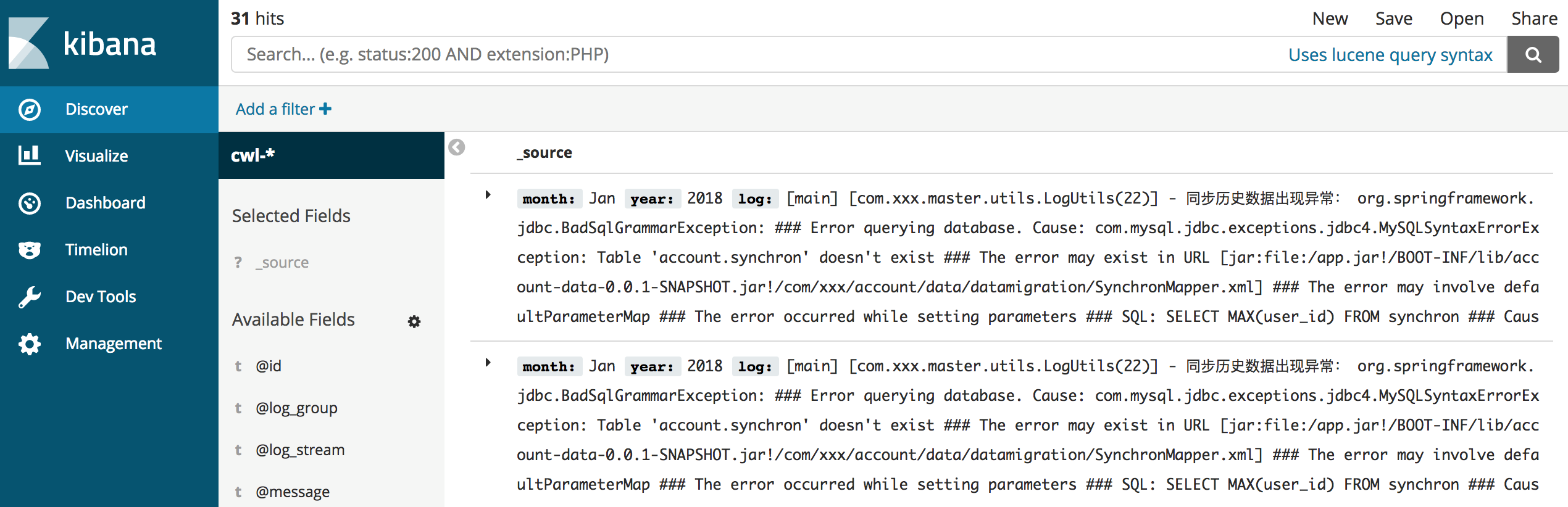1568x507 pixels.
Task: Click Share in the top menu
Action: click(1535, 19)
